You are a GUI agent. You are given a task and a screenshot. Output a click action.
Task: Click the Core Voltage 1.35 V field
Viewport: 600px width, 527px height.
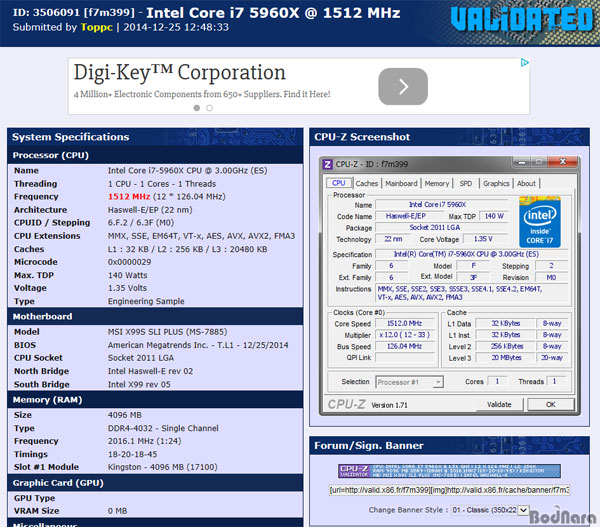[x=484, y=239]
